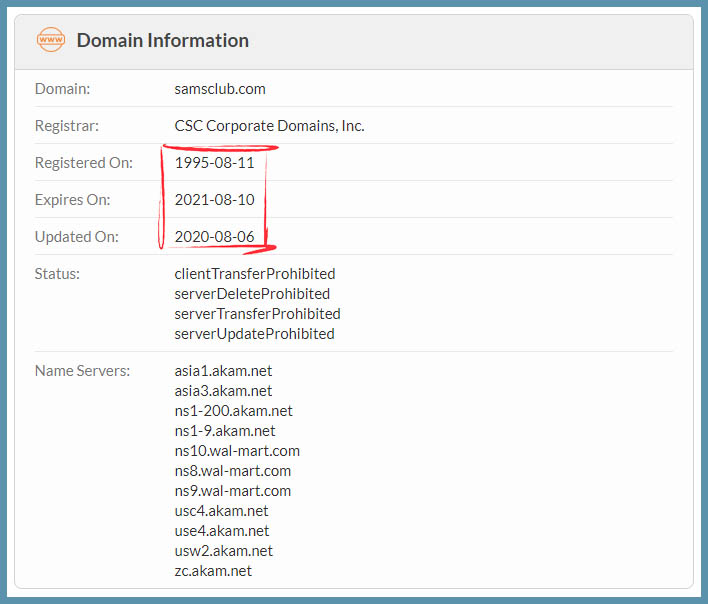The image size is (708, 604).
Task: Click the Registrar: label
Action: click(x=66, y=125)
